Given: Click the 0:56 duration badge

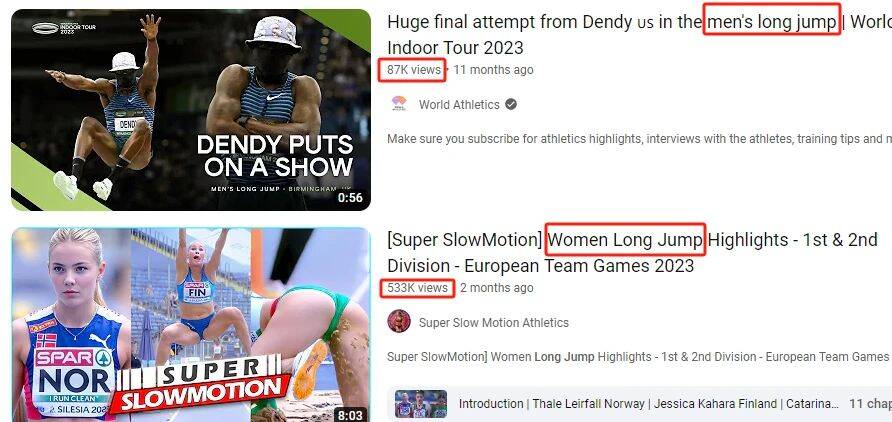Looking at the screenshot, I should 350,198.
